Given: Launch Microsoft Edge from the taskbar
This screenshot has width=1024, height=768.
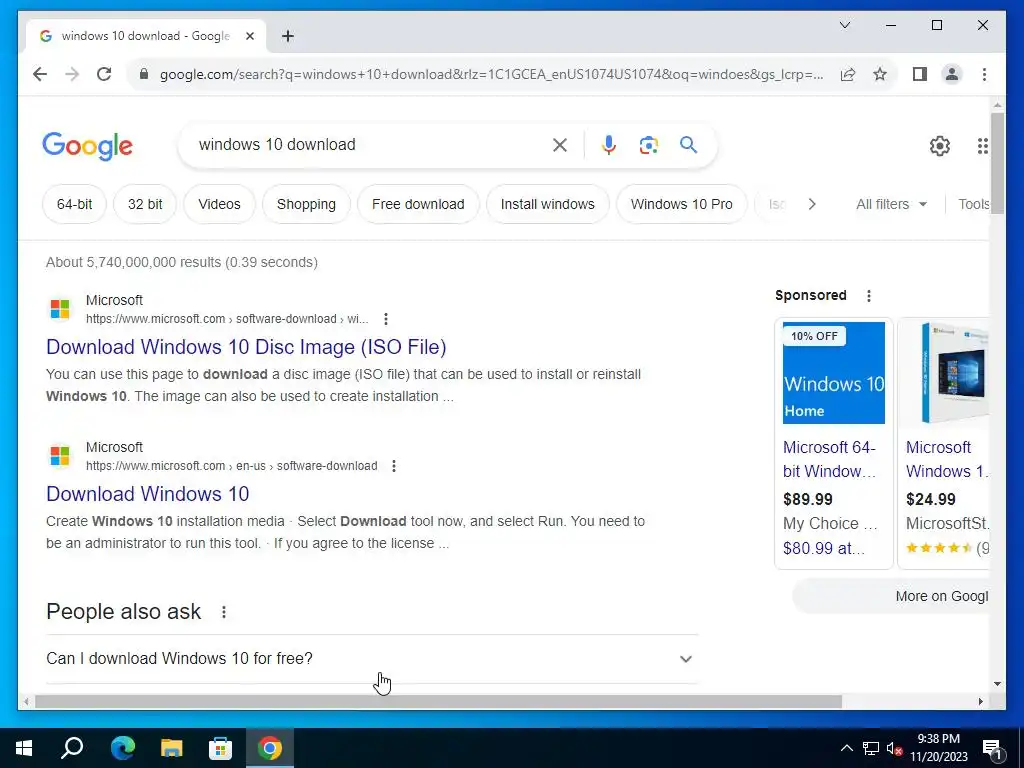Looking at the screenshot, I should pyautogui.click(x=122, y=748).
